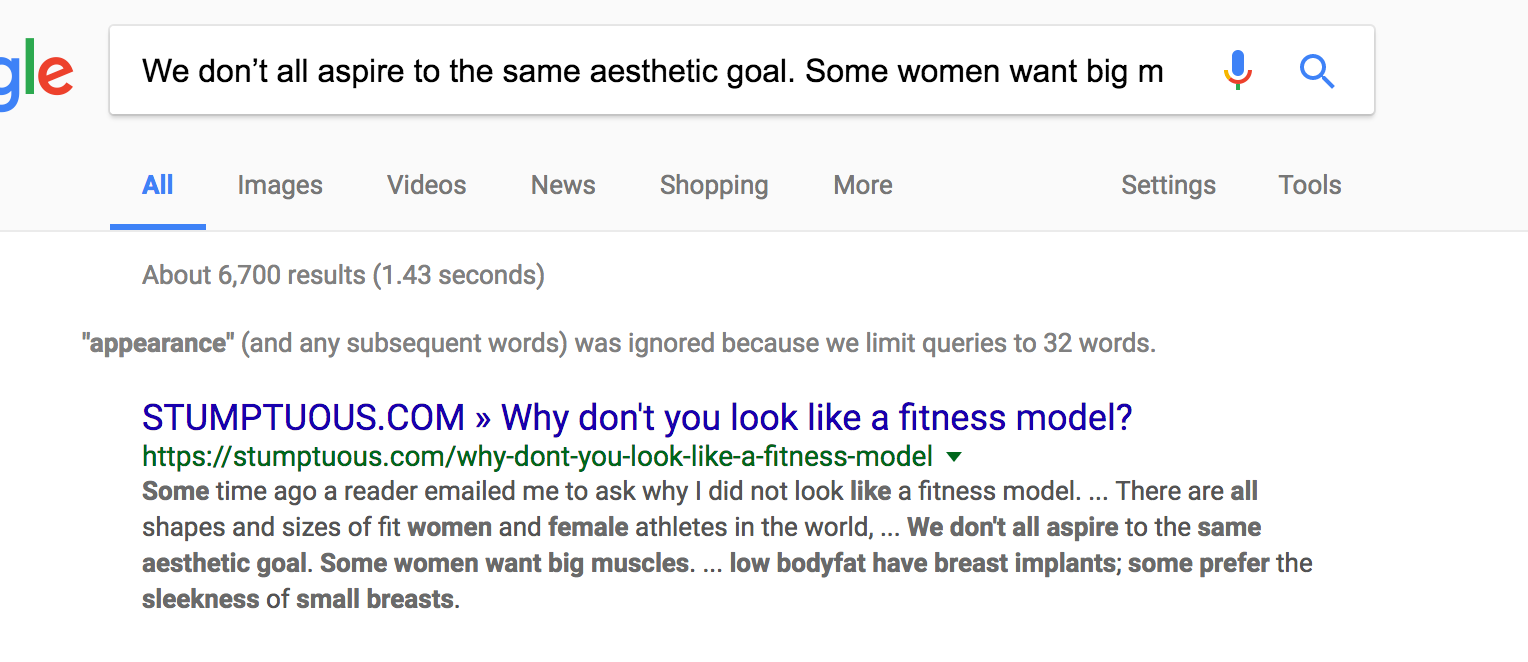Click the Google logo

tap(36, 72)
